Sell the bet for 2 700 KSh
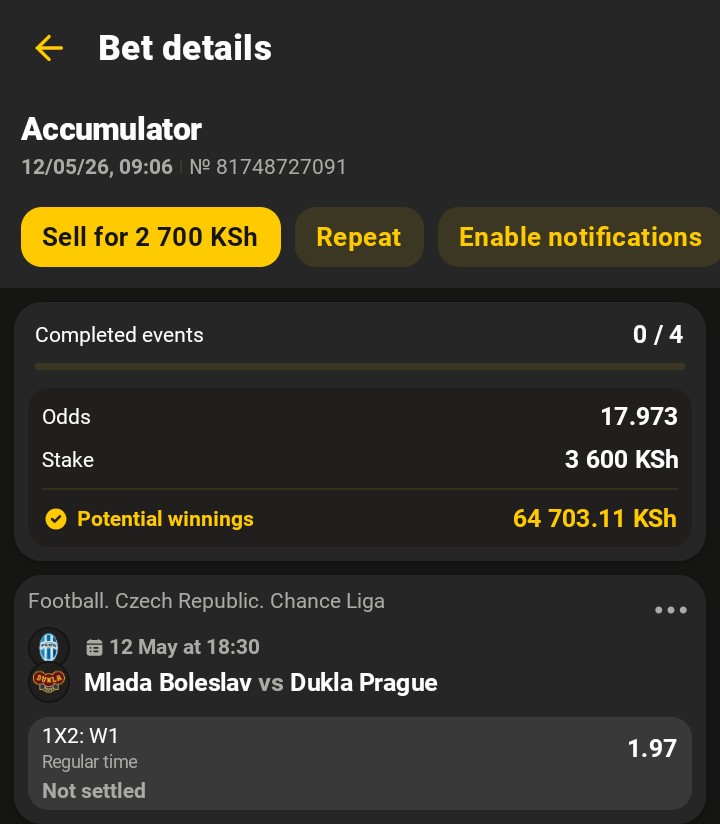This screenshot has width=720, height=824. tap(151, 237)
